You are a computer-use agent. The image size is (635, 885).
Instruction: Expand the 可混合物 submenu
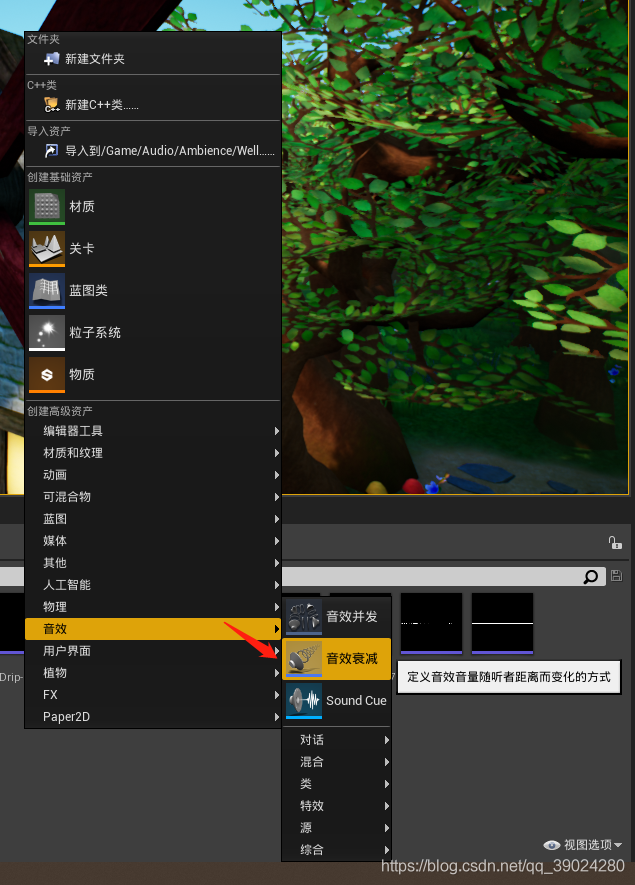(x=152, y=497)
